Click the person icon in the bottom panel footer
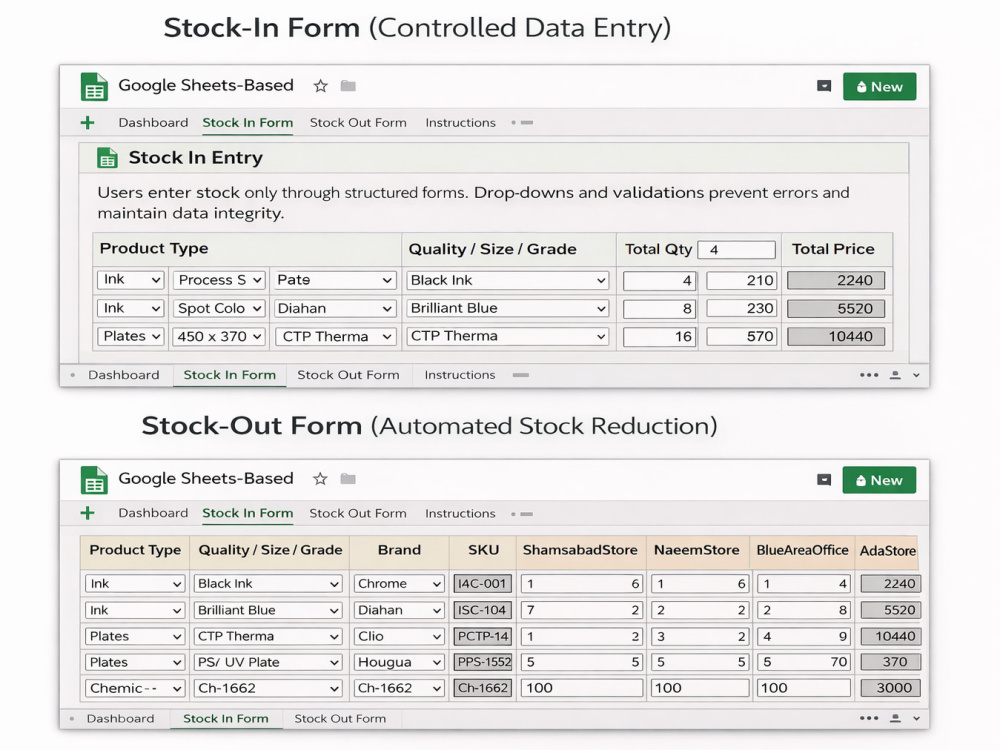1000x750 pixels. [x=895, y=718]
